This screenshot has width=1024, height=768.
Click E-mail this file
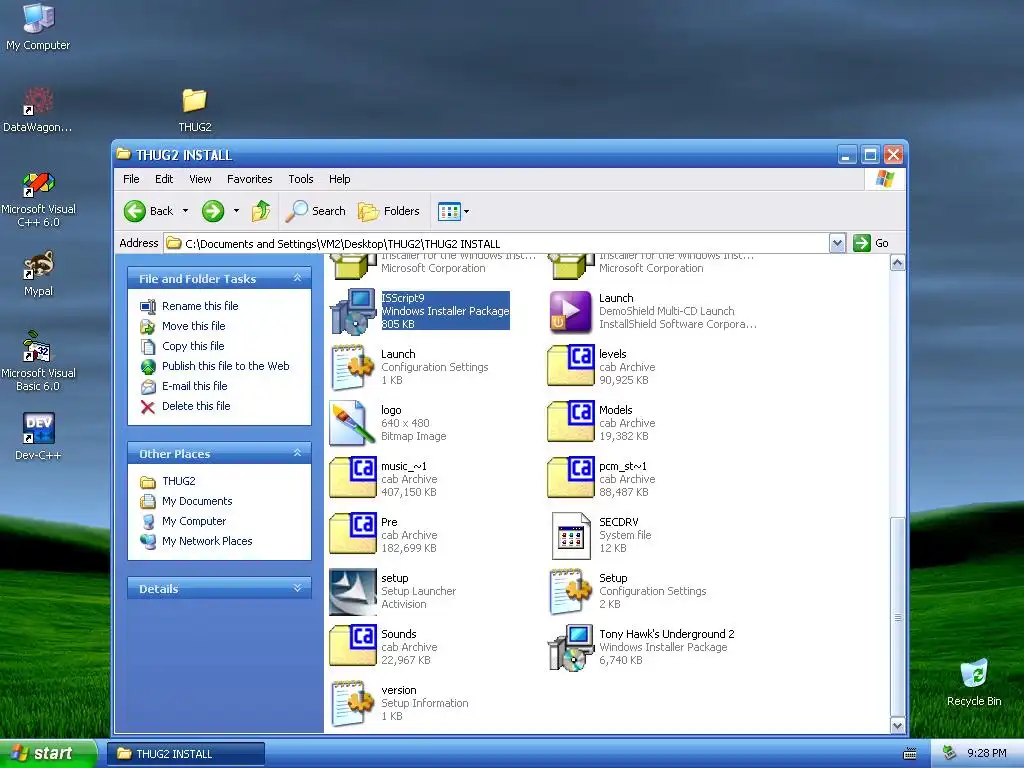point(195,386)
